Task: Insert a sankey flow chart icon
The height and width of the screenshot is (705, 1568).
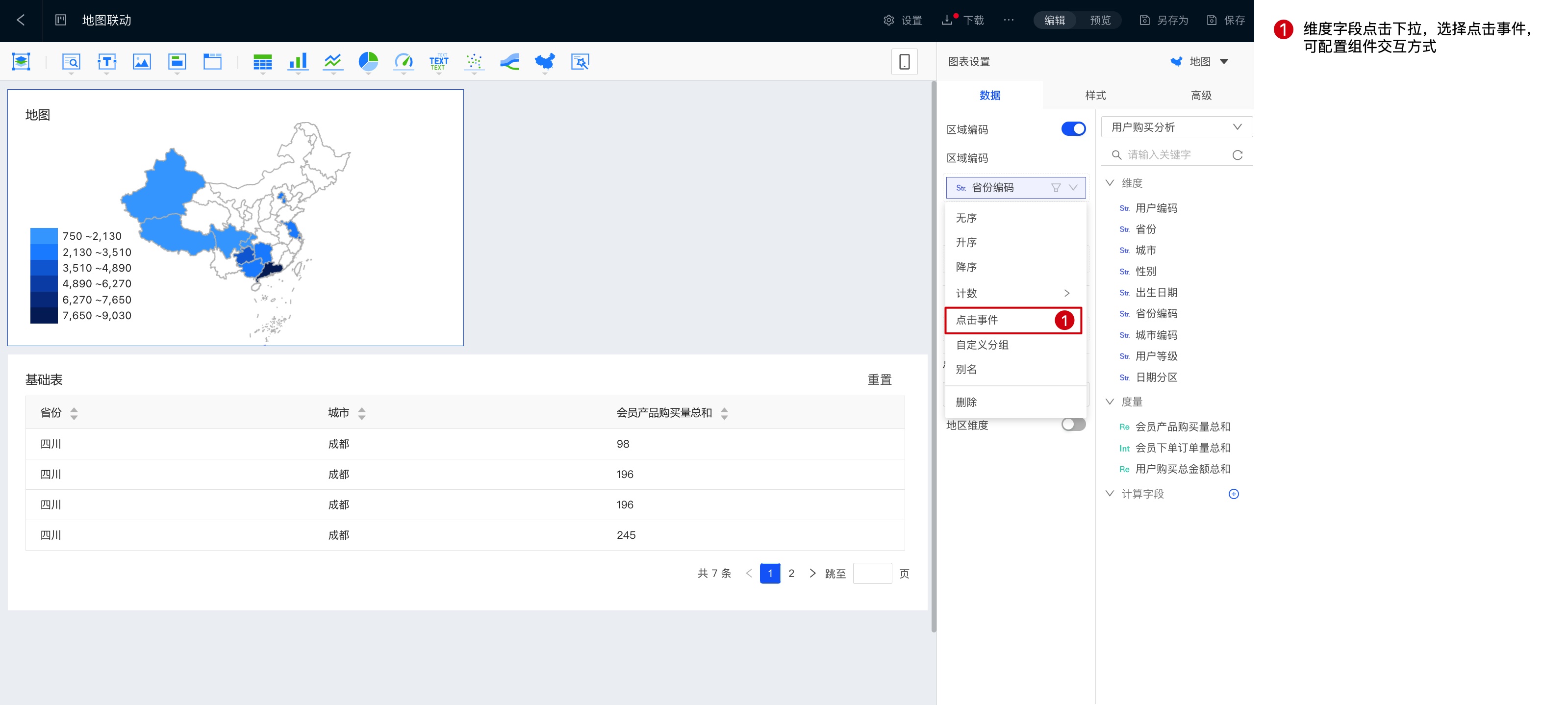Action: point(509,61)
